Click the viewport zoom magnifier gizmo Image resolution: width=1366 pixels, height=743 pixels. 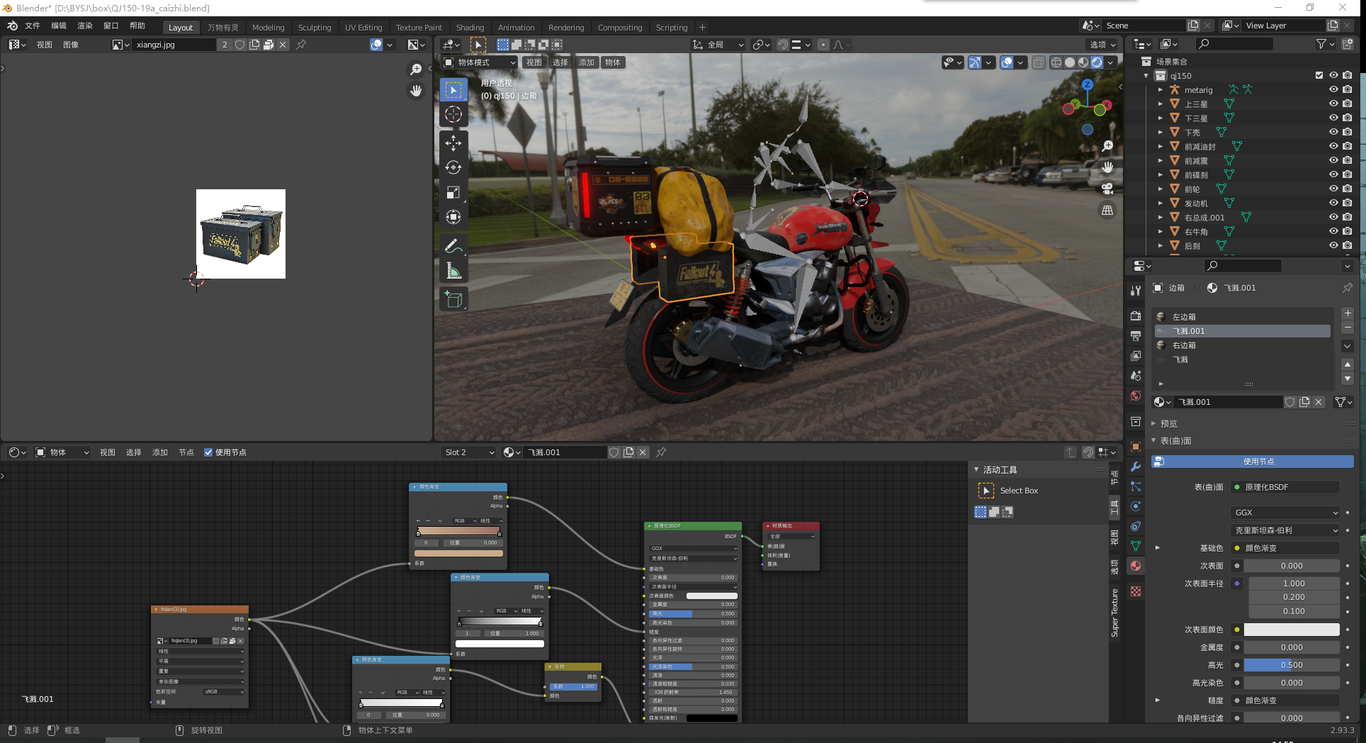click(1107, 147)
